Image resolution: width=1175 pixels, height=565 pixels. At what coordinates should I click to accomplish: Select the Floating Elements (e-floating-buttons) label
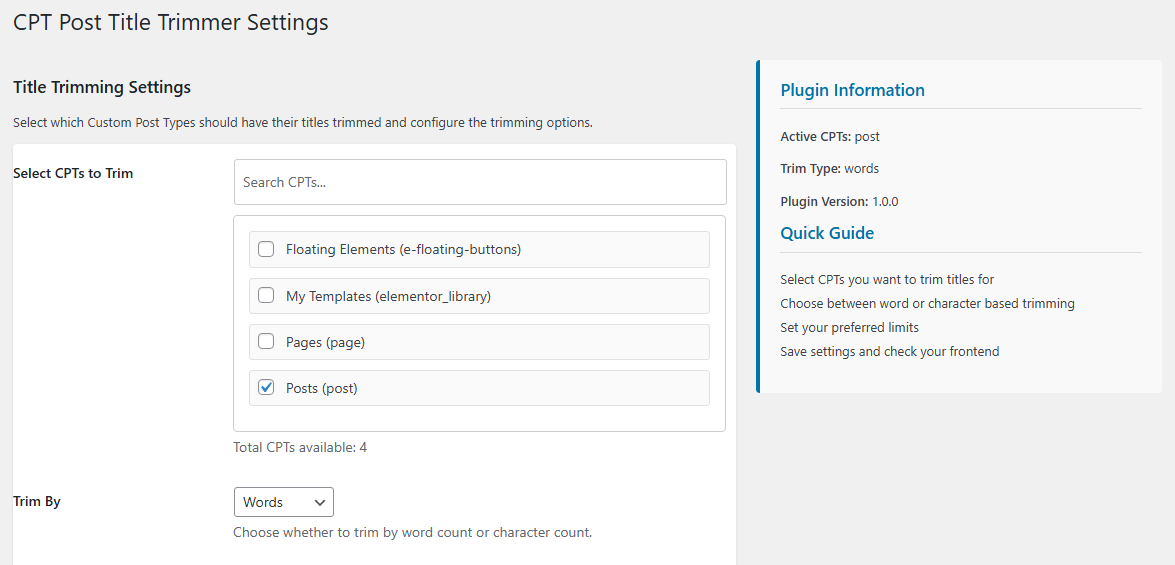coord(403,250)
